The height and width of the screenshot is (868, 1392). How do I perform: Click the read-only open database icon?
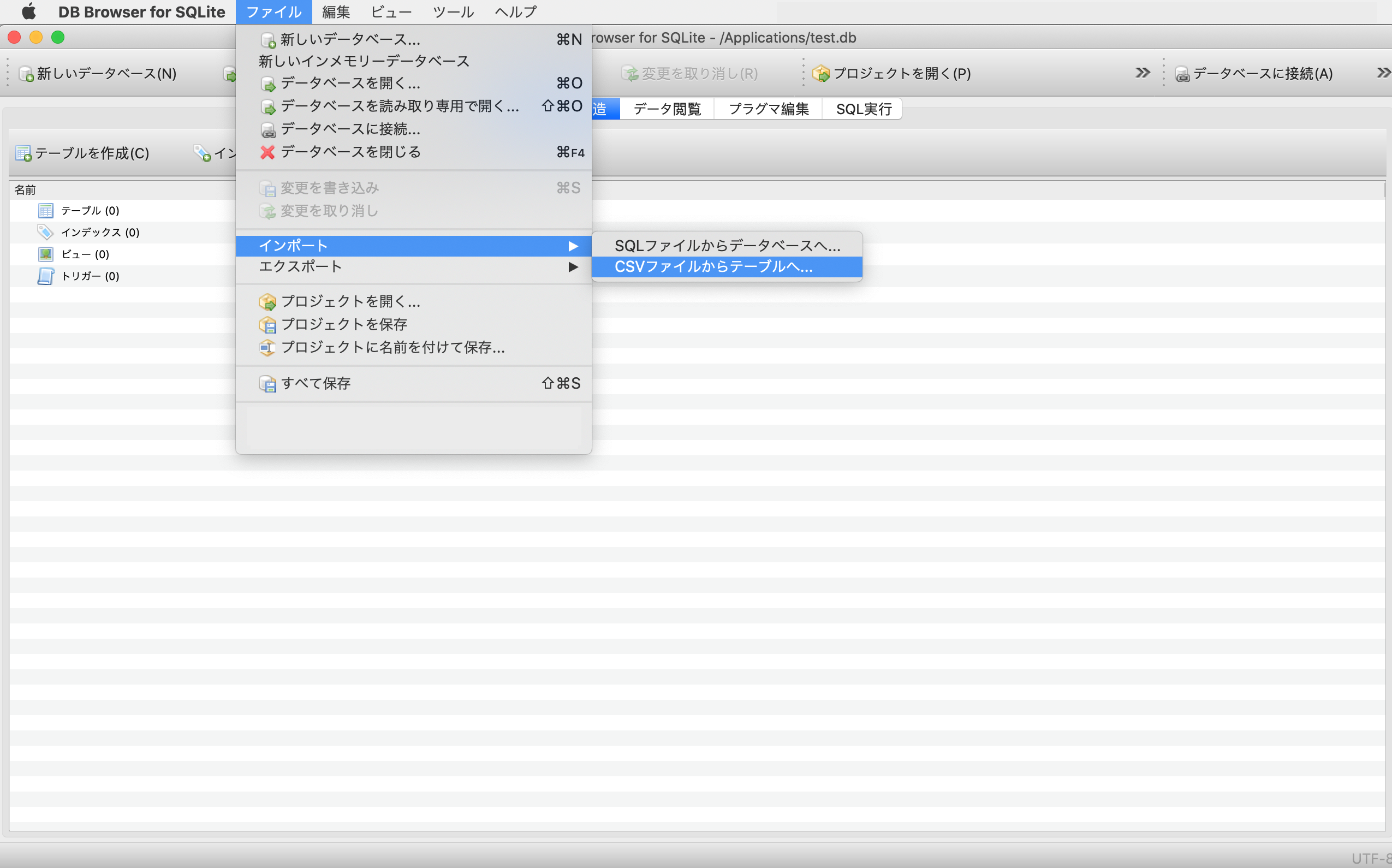pyautogui.click(x=267, y=107)
